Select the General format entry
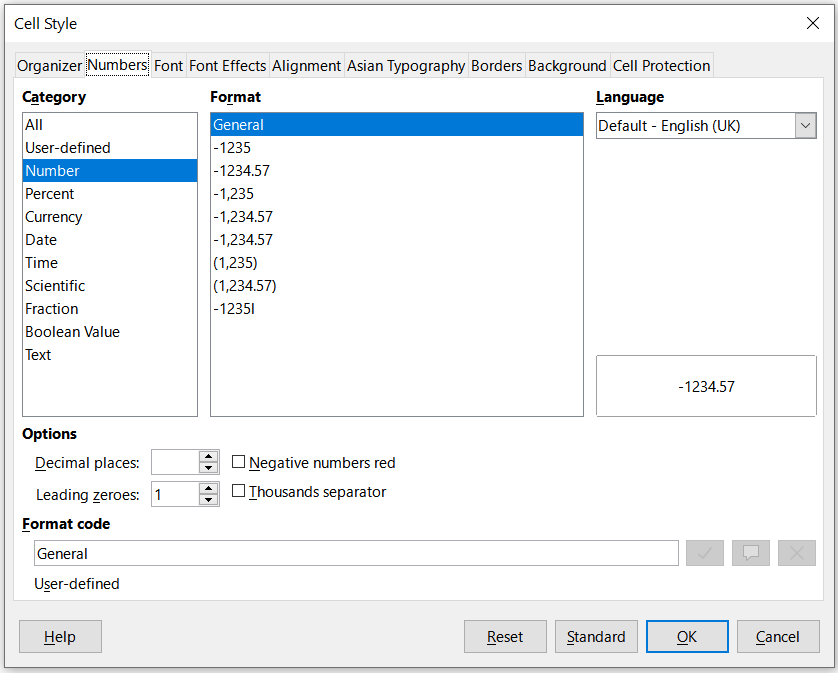 coord(397,125)
